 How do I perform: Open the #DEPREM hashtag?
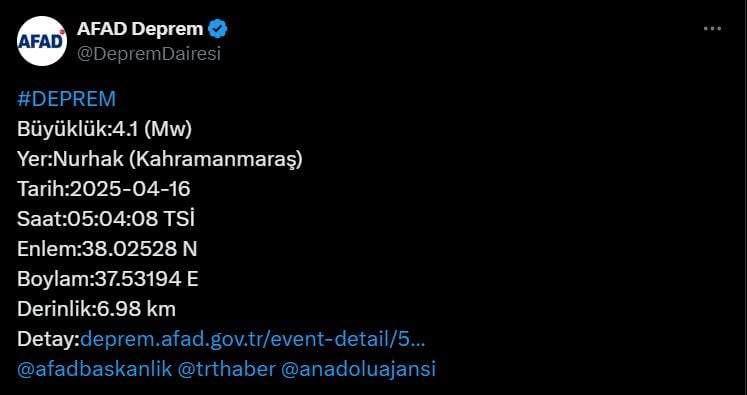point(66,99)
